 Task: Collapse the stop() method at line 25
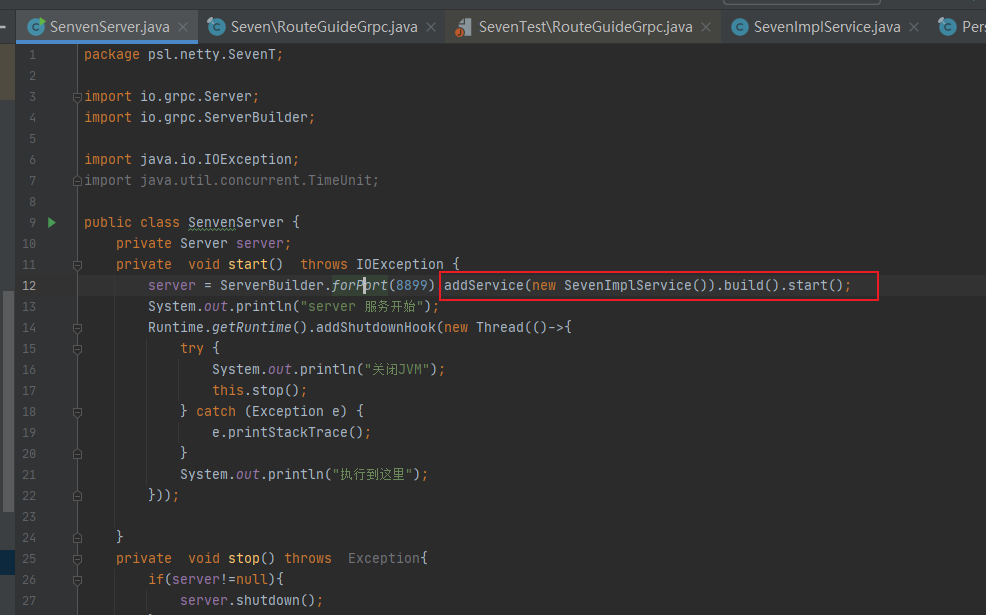(77, 559)
